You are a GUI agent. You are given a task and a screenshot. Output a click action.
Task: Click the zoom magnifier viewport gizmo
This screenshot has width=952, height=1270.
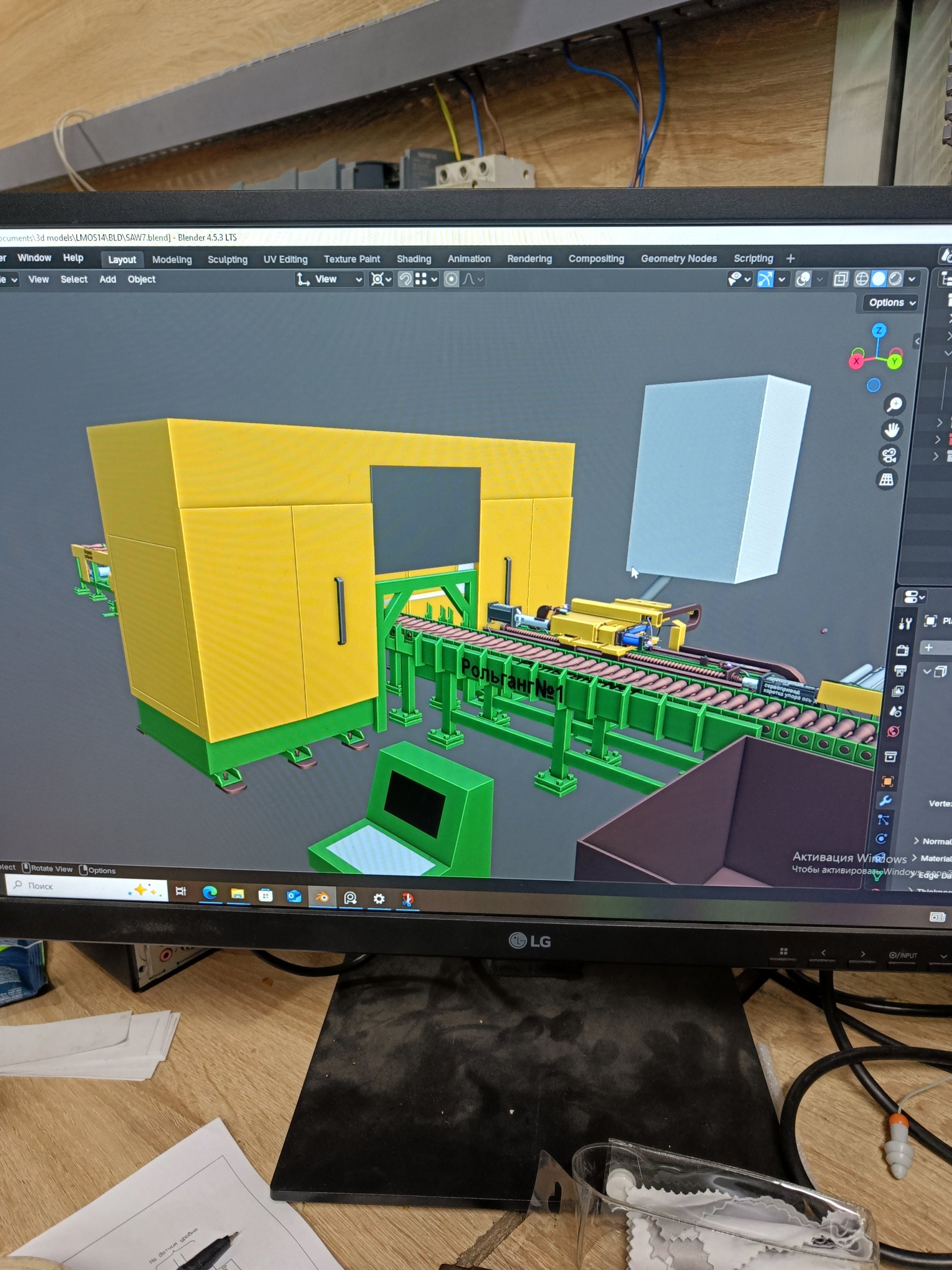pos(894,404)
